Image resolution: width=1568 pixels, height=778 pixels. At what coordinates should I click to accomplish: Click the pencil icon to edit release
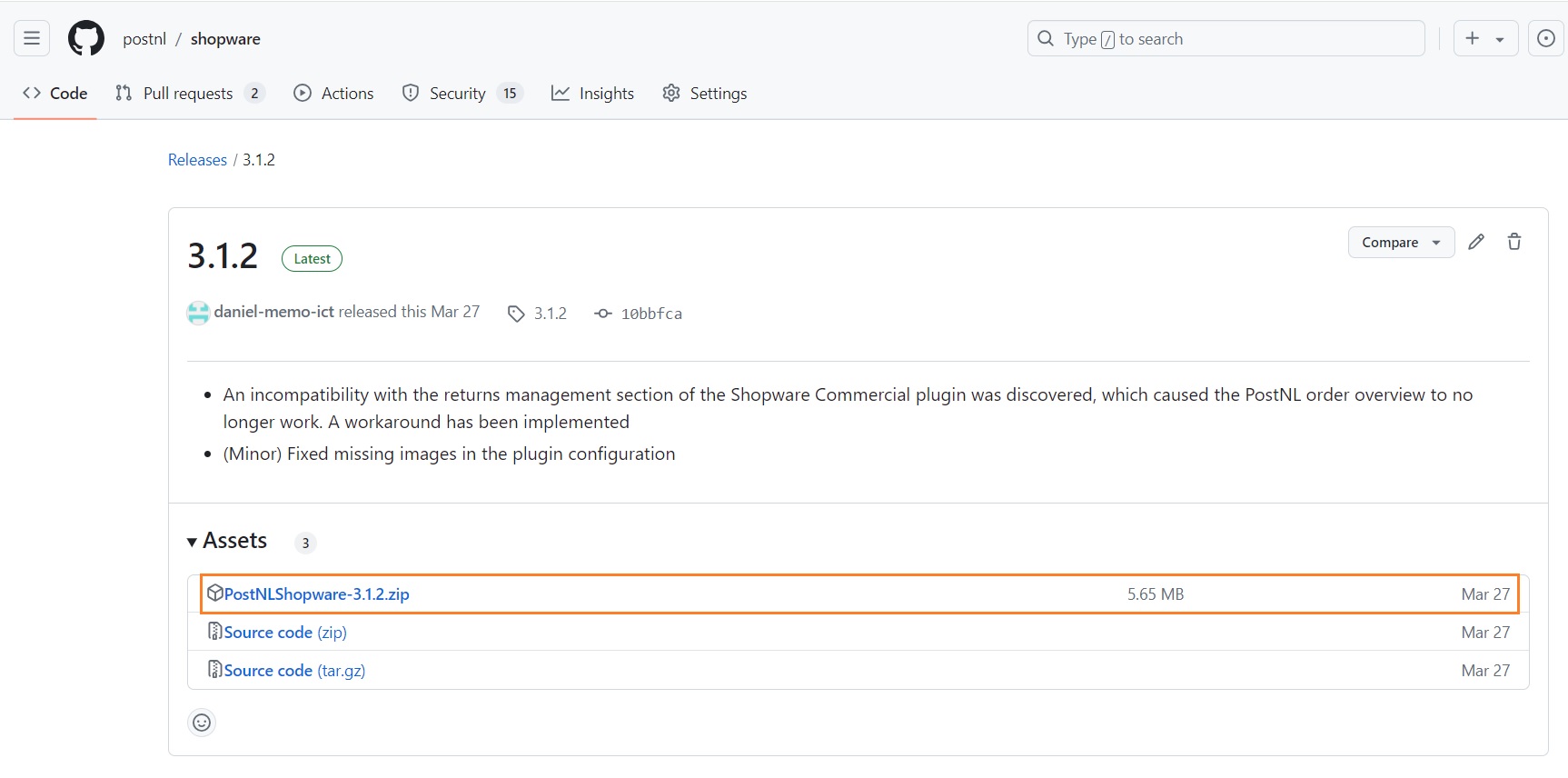coord(1476,242)
